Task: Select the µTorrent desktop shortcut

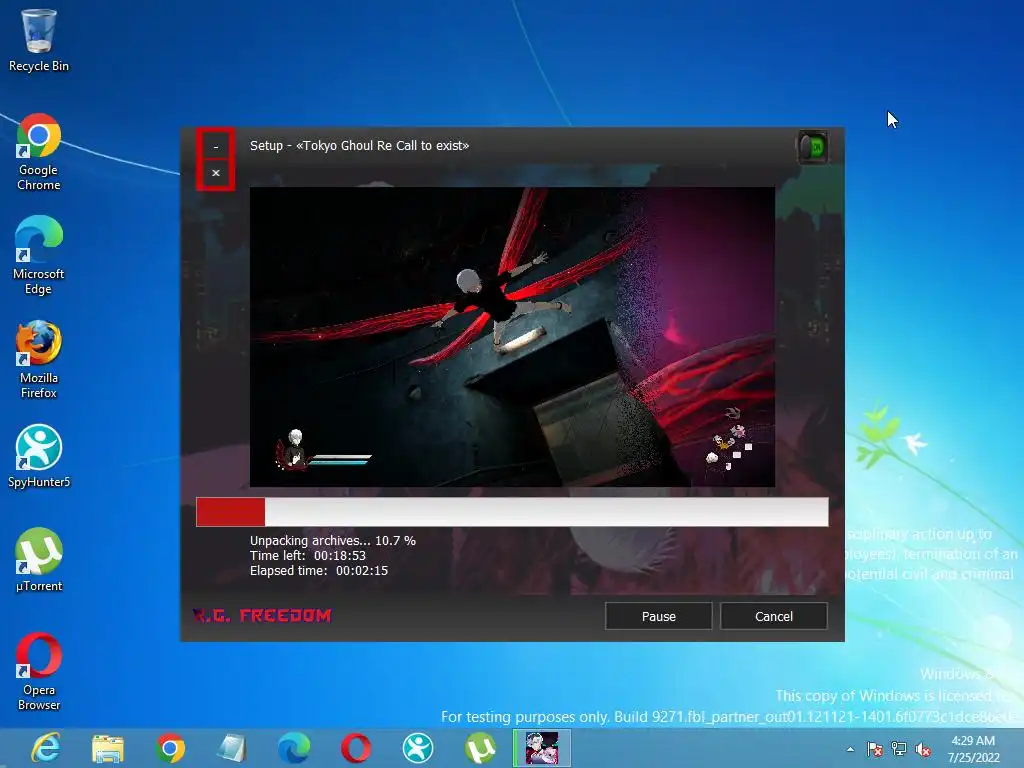Action: [39, 560]
